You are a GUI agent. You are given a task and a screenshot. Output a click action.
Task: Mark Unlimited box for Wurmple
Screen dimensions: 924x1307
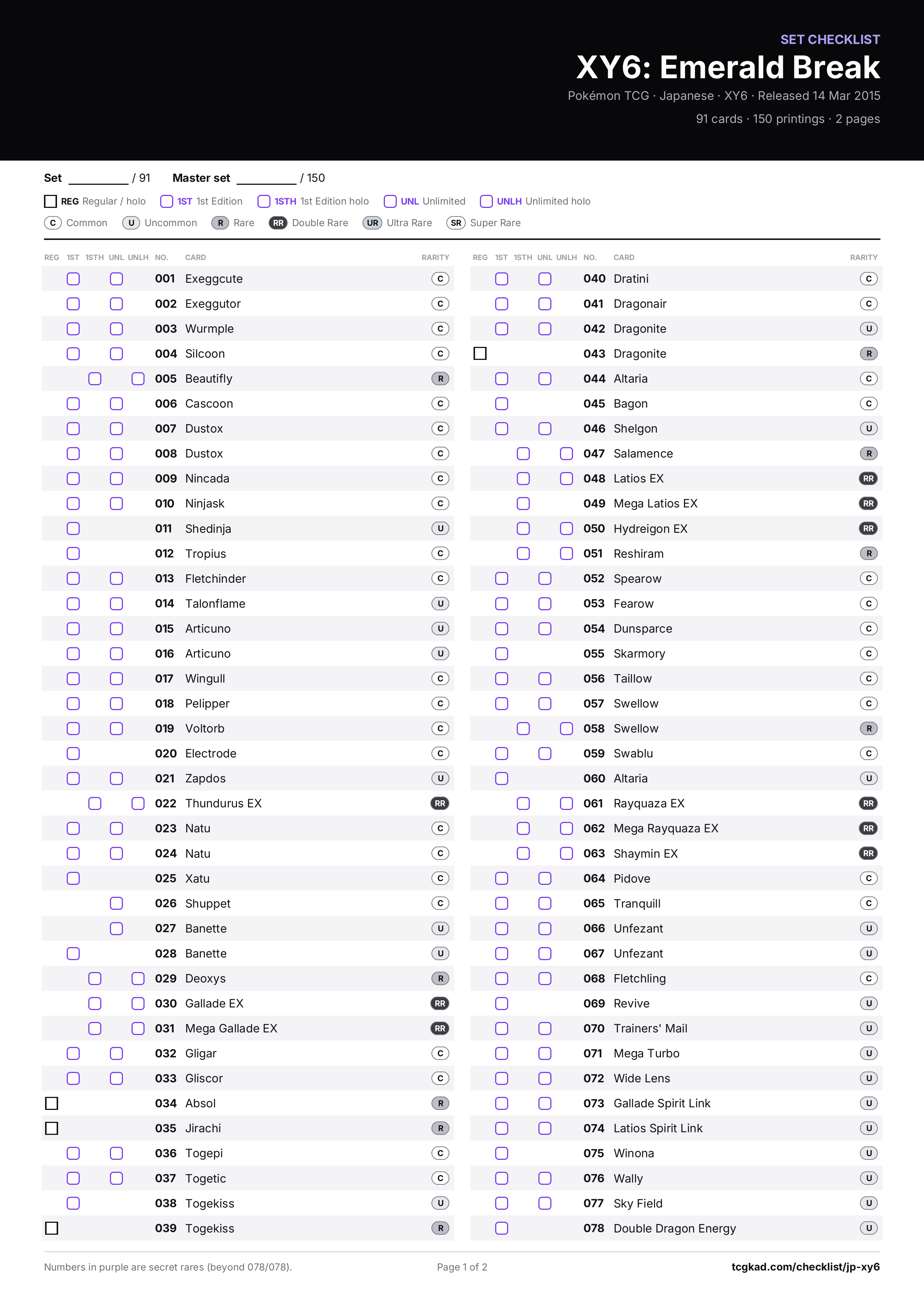[117, 329]
